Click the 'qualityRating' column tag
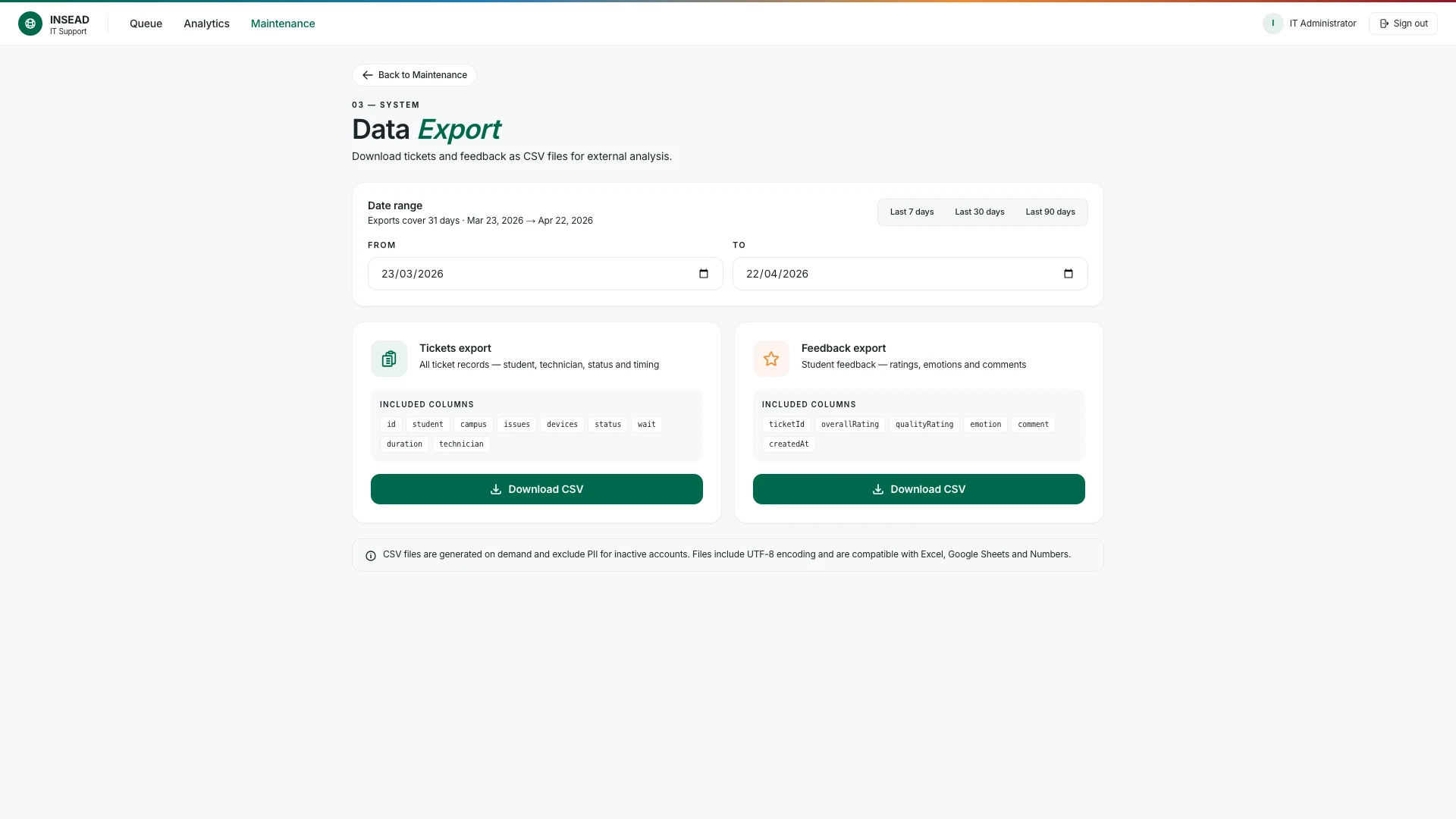The height and width of the screenshot is (819, 1456). (x=924, y=425)
